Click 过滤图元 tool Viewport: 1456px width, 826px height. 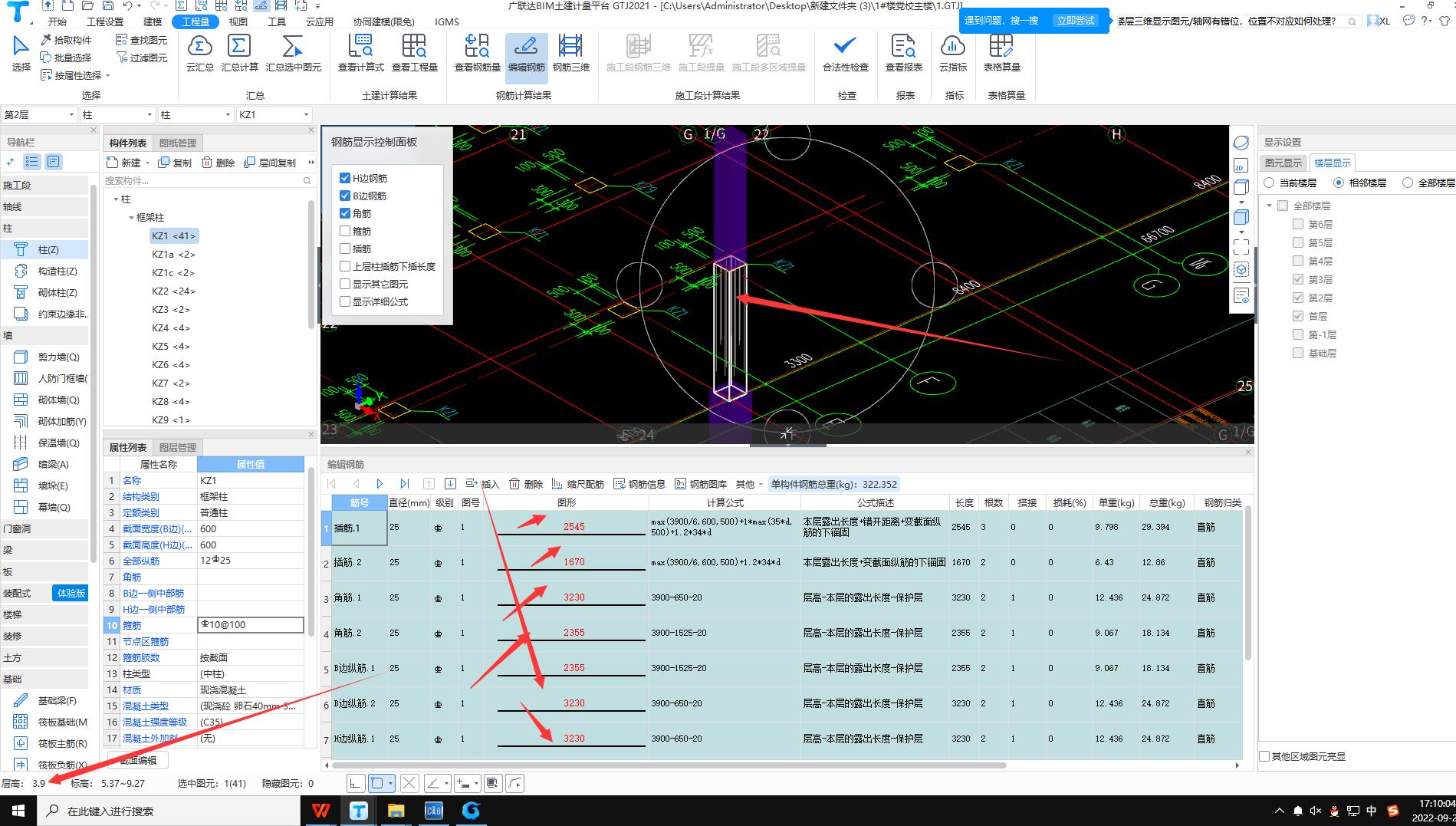[141, 58]
